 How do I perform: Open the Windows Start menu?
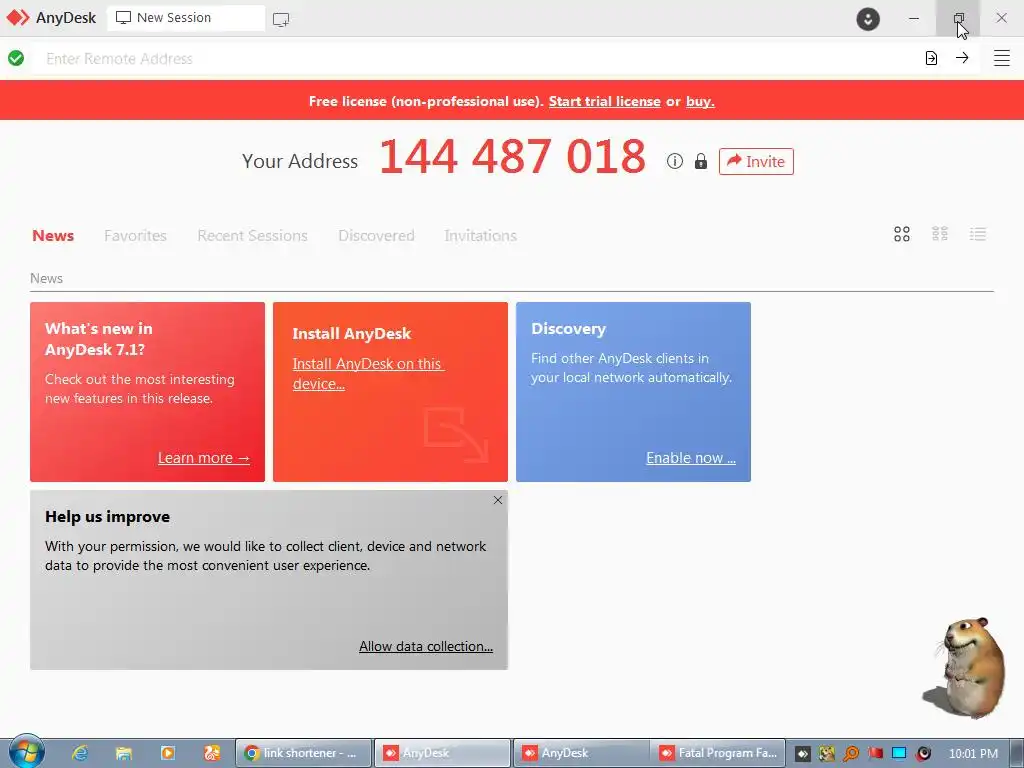[x=26, y=752]
